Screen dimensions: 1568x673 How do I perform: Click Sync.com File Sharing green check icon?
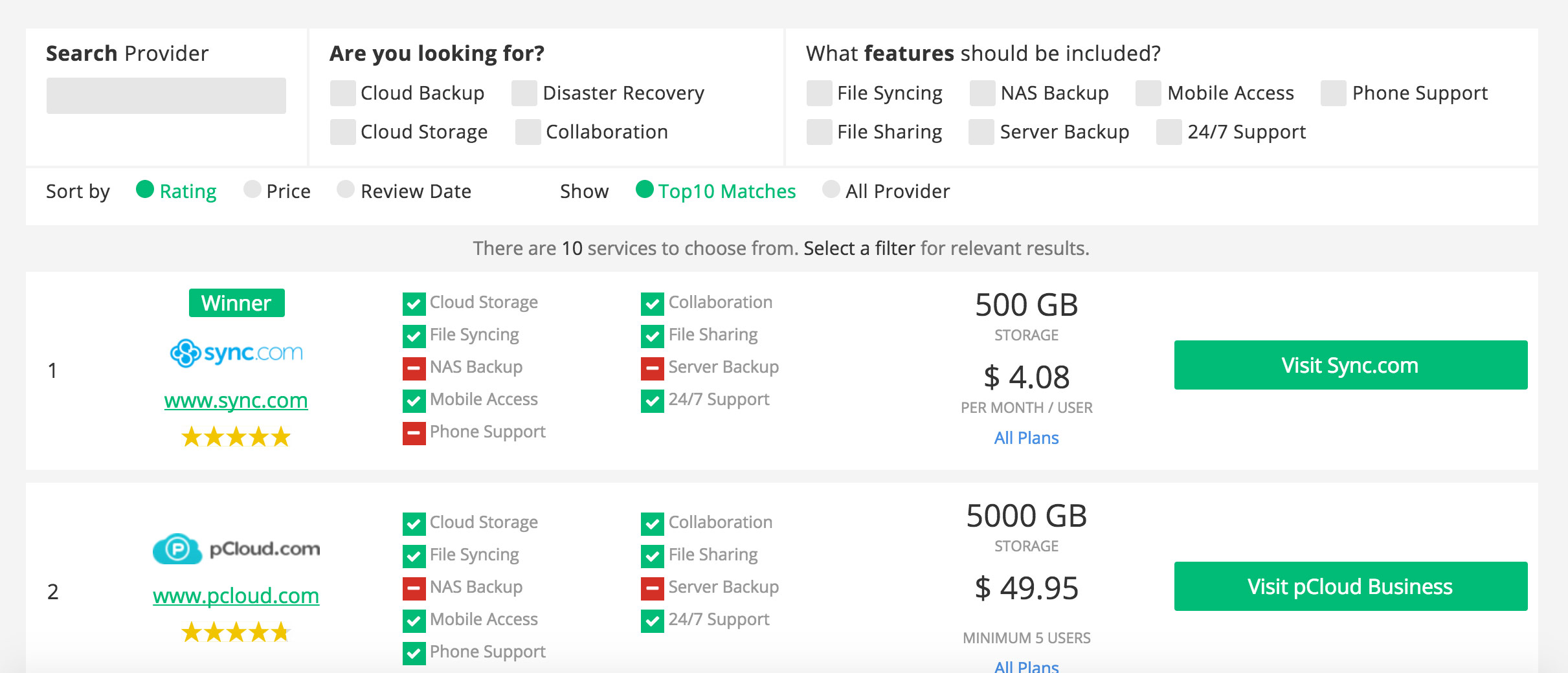tap(652, 336)
